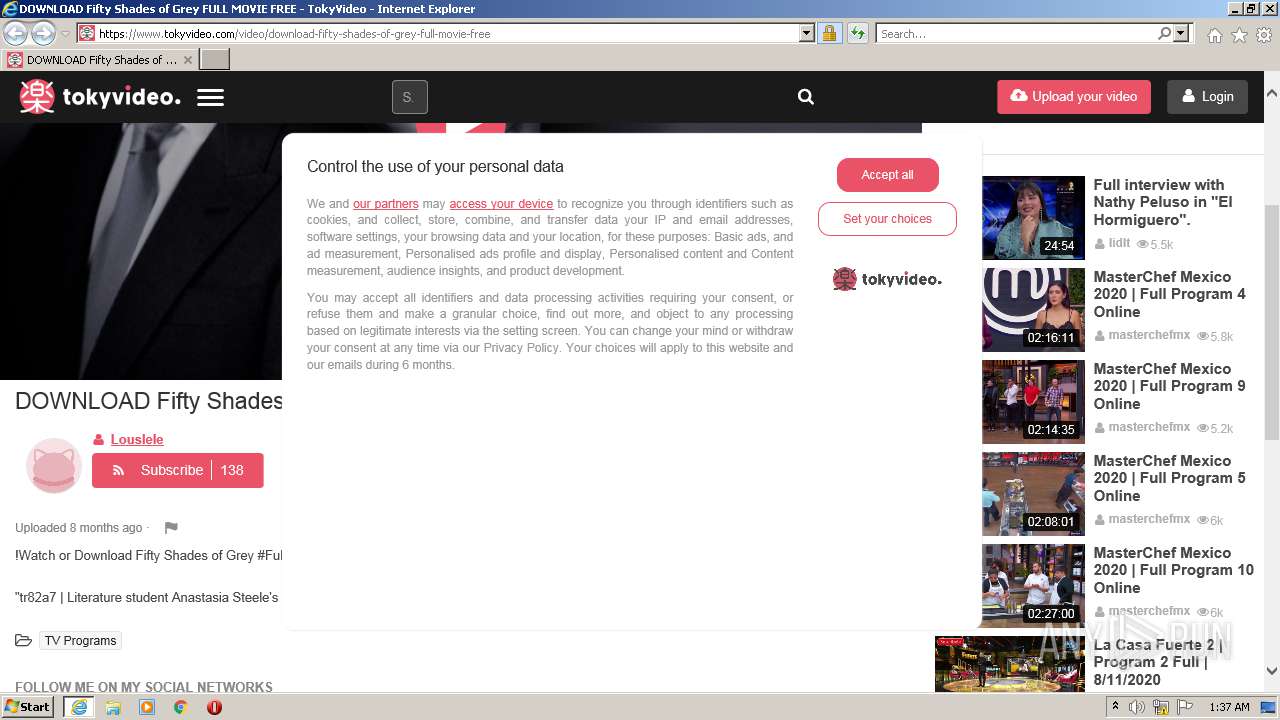Click the browser Forward button
The width and height of the screenshot is (1280, 720).
pyautogui.click(x=43, y=33)
